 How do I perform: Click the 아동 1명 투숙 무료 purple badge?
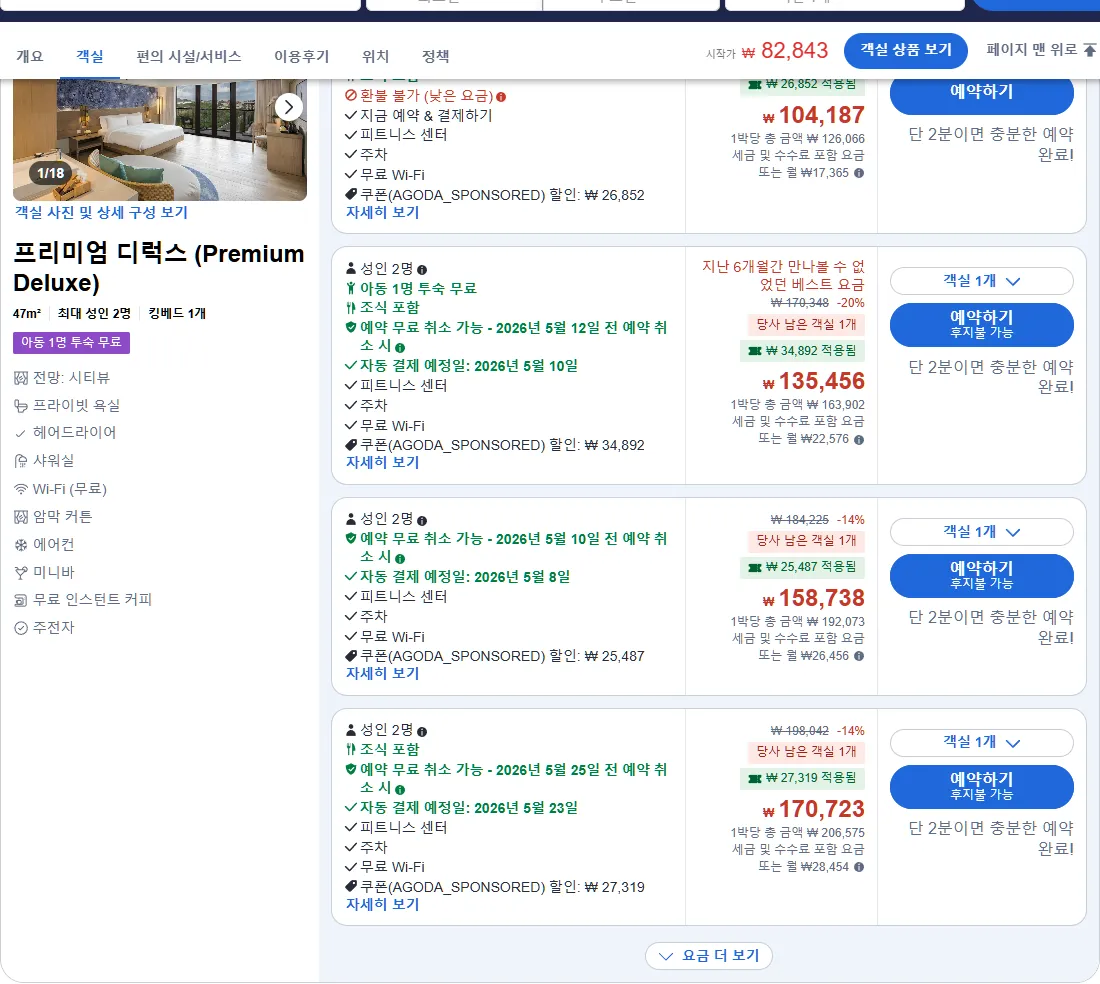(x=71, y=342)
